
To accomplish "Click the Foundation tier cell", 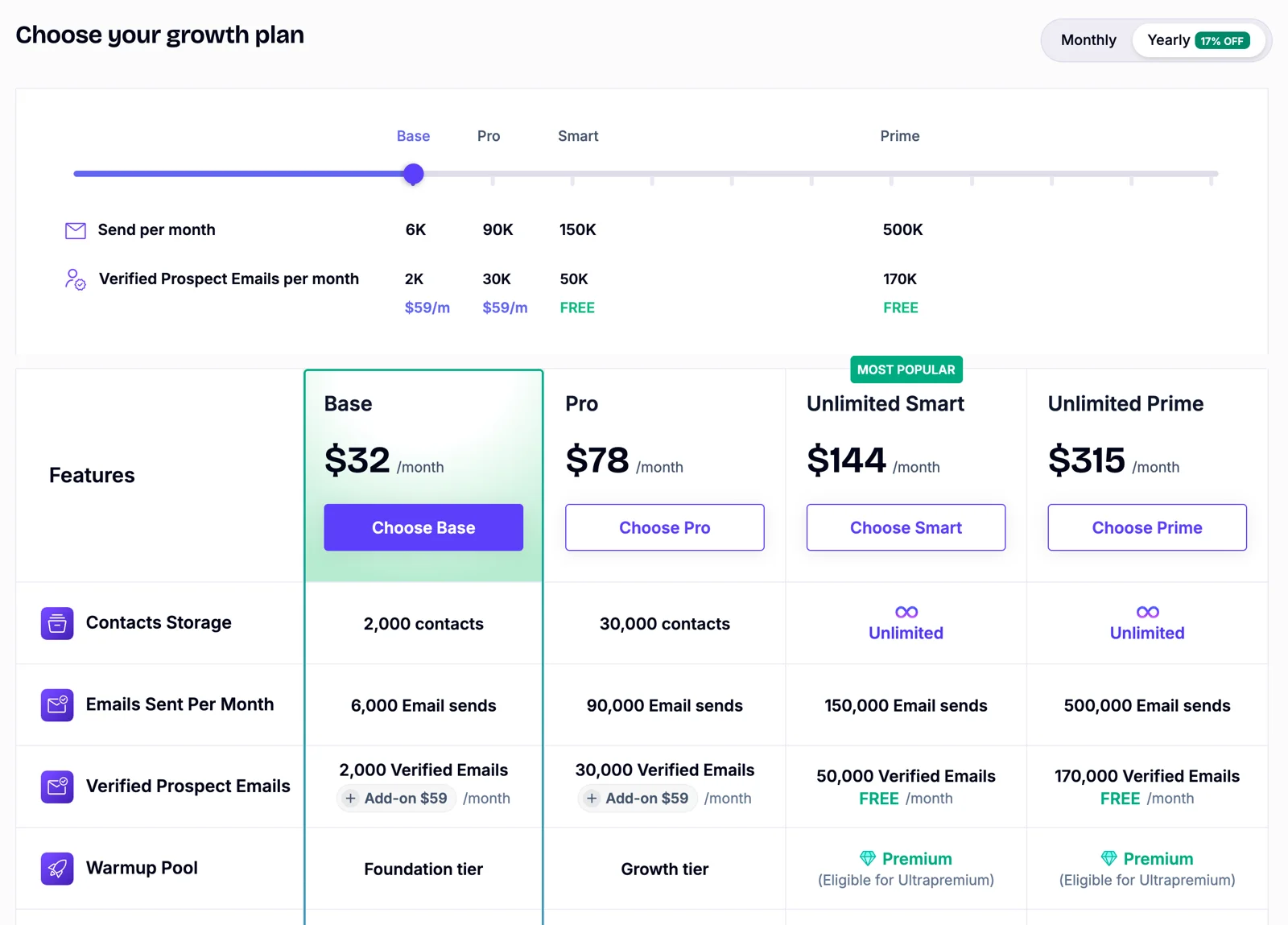I will coord(423,869).
